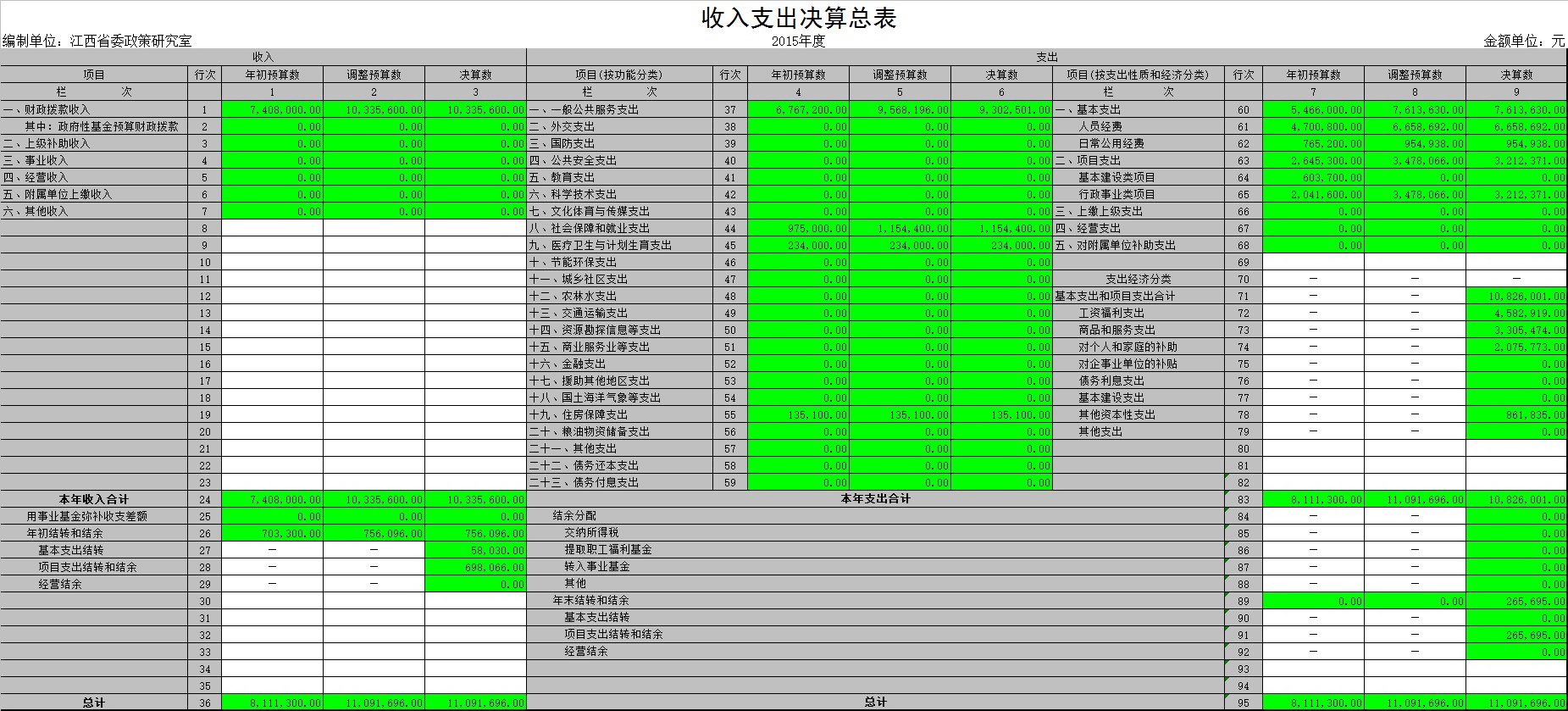Select the 年末结转和结余 cell

(x=875, y=600)
